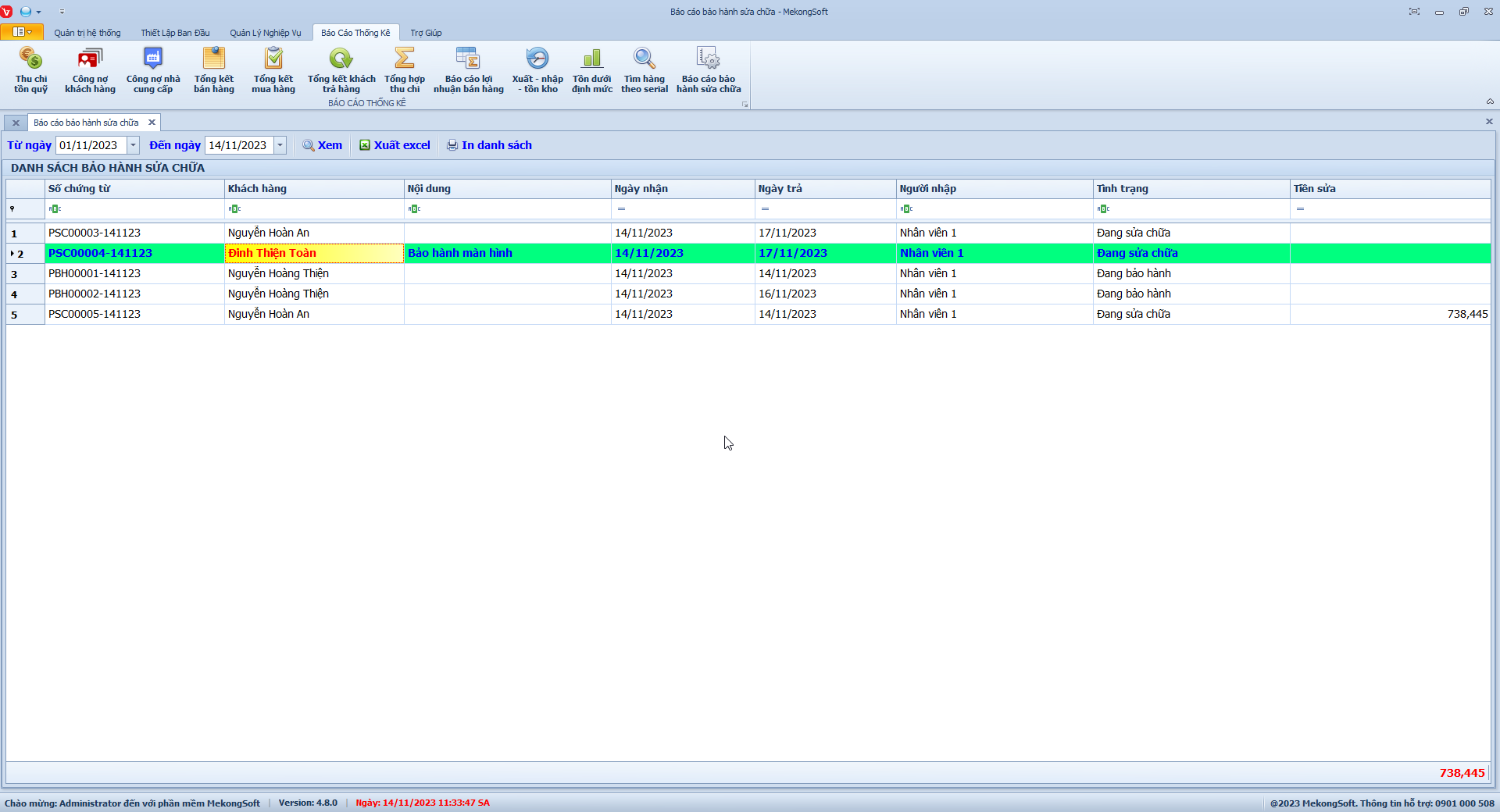Switch to Quản Lý Nghiệp Vụ tab
This screenshot has width=1500, height=812.
pos(265,33)
